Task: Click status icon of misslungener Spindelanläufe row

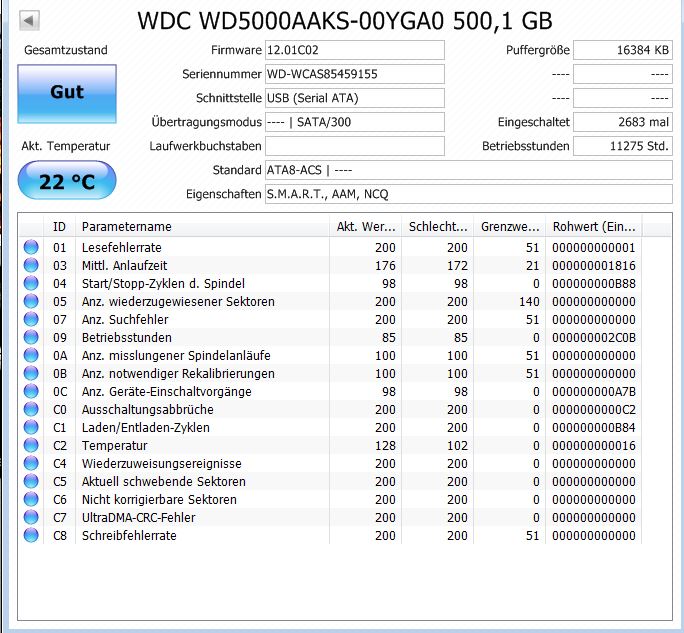Action: (31, 356)
